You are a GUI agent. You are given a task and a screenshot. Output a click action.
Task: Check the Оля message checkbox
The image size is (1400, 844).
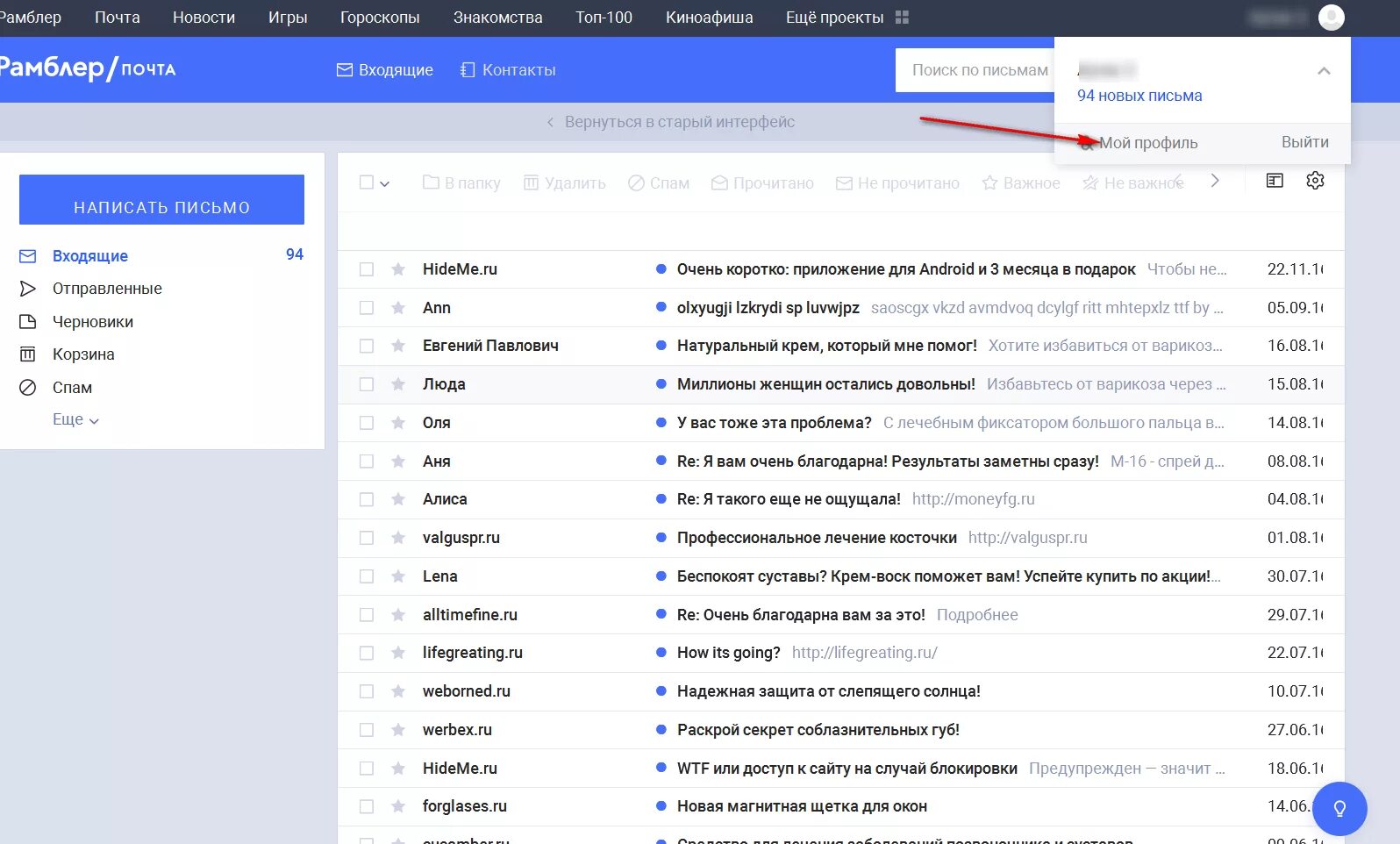point(367,423)
